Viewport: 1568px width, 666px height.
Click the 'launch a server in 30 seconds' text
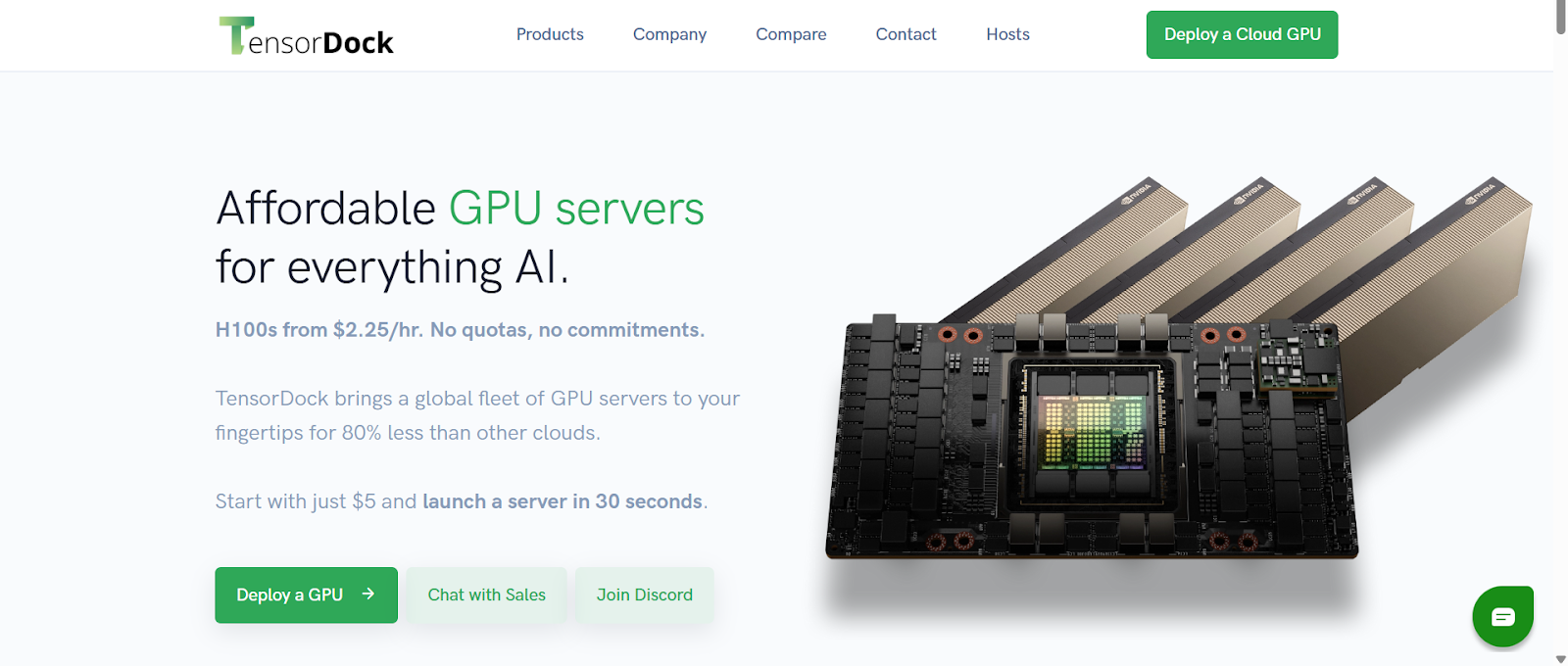563,501
